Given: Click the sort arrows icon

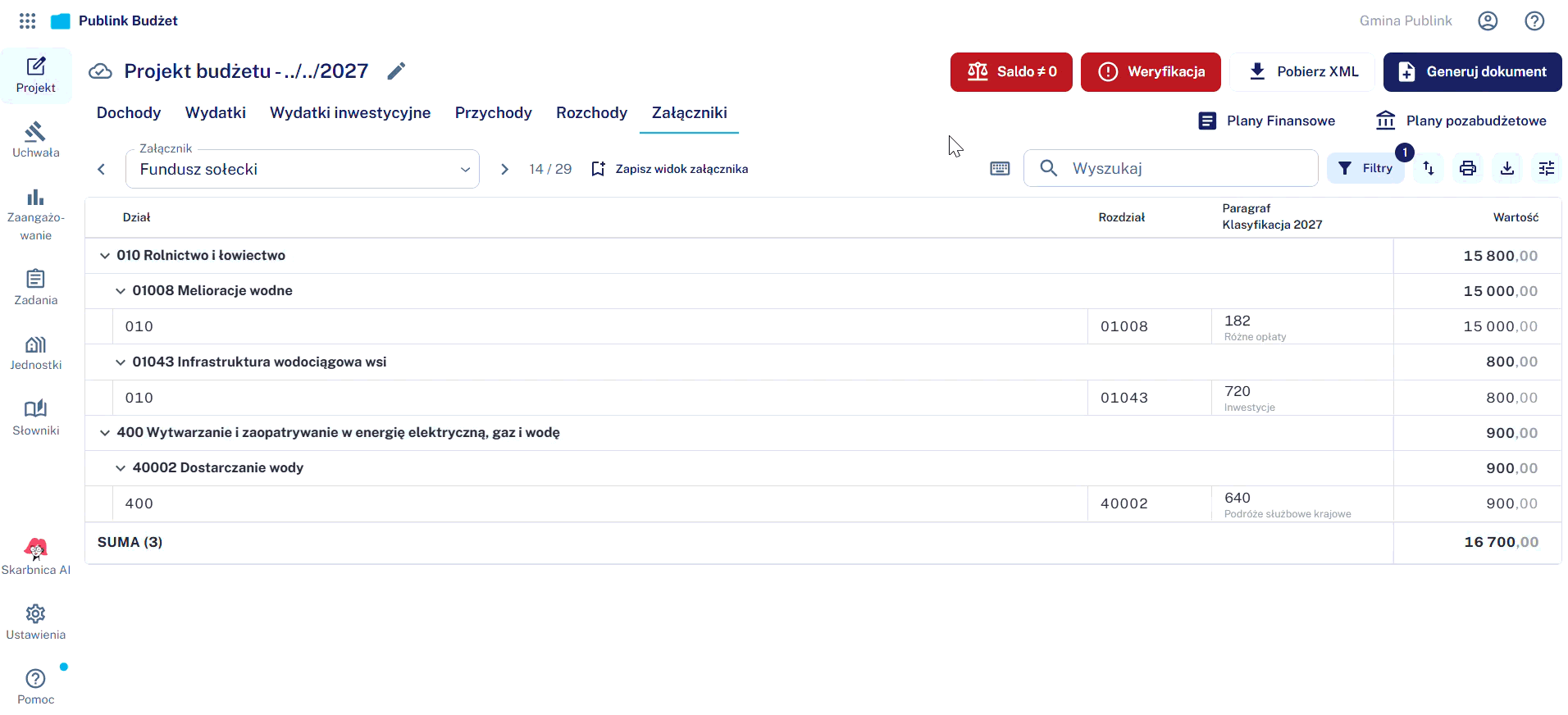Looking at the screenshot, I should (1429, 168).
